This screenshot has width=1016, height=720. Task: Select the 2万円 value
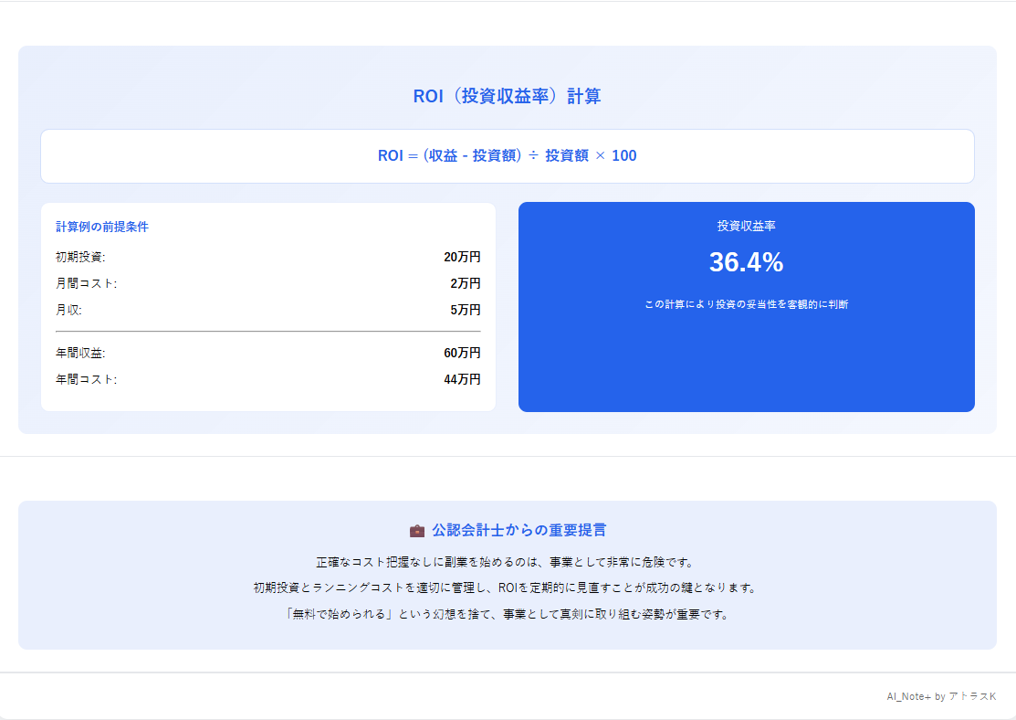[465, 283]
